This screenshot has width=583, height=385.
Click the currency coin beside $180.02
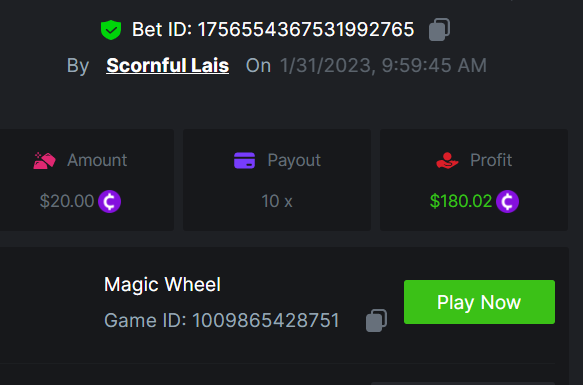click(507, 201)
